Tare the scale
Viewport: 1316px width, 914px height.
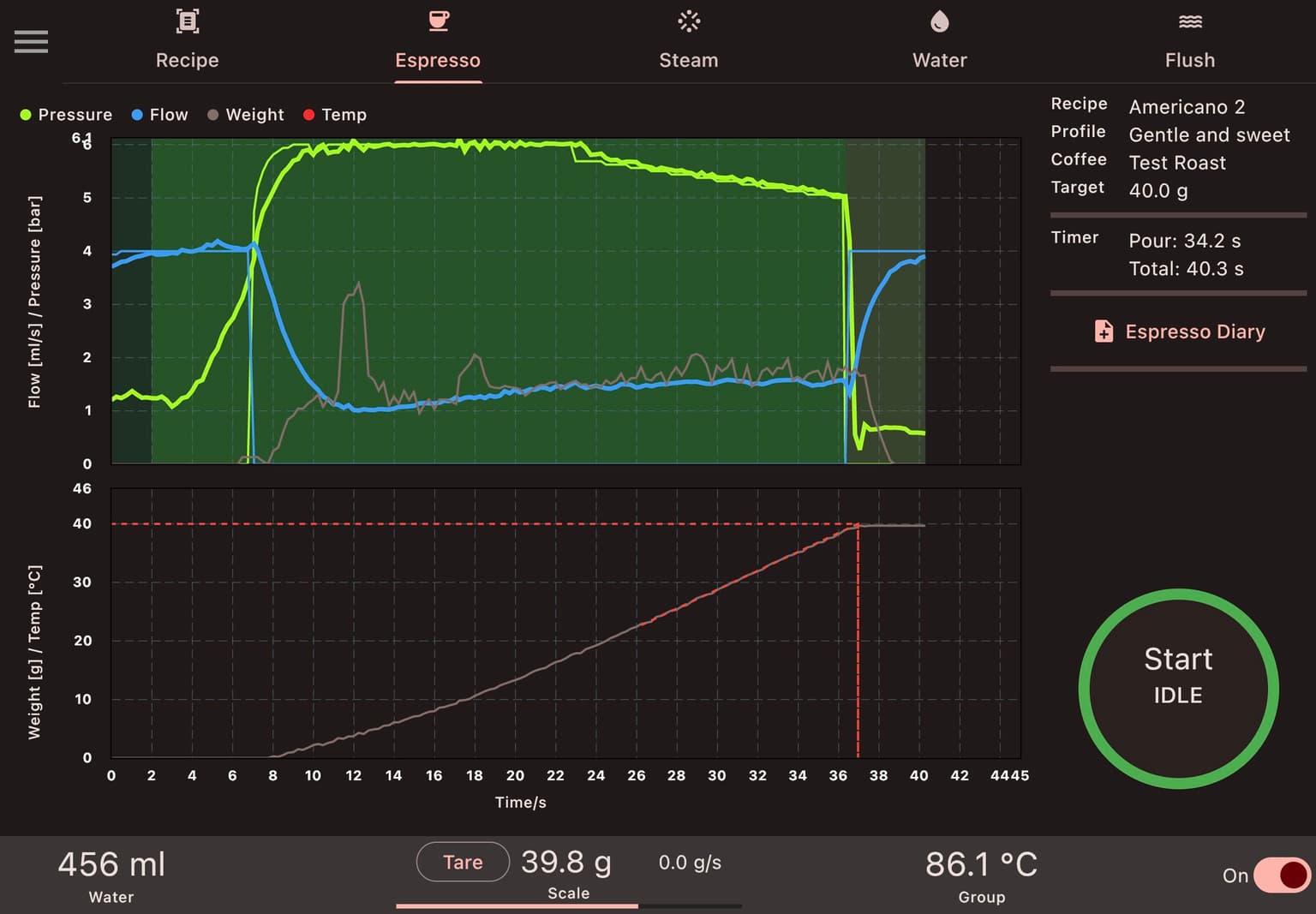[x=463, y=862]
